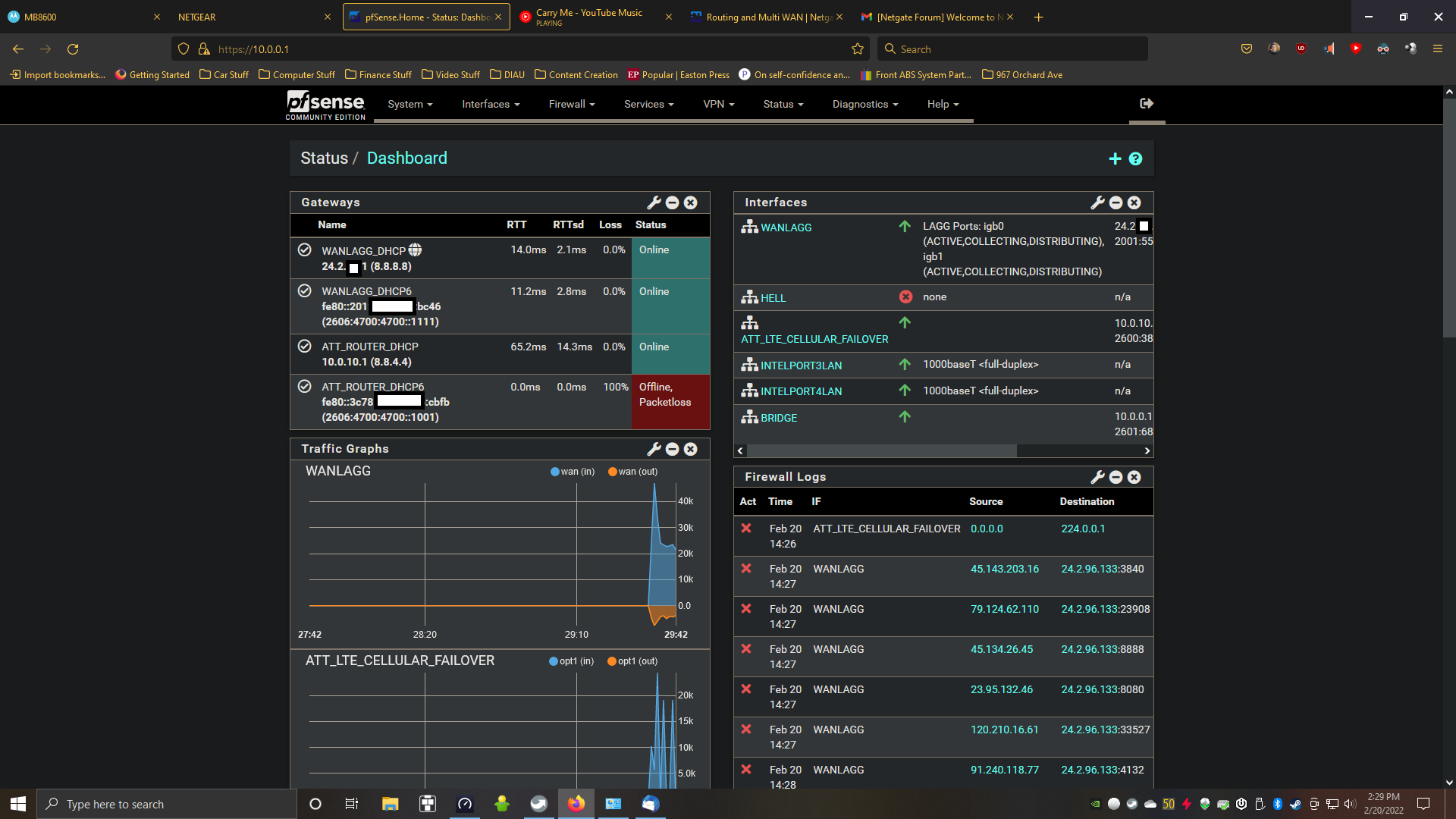
Task: Open the BRIDGE interface link
Action: 779,418
